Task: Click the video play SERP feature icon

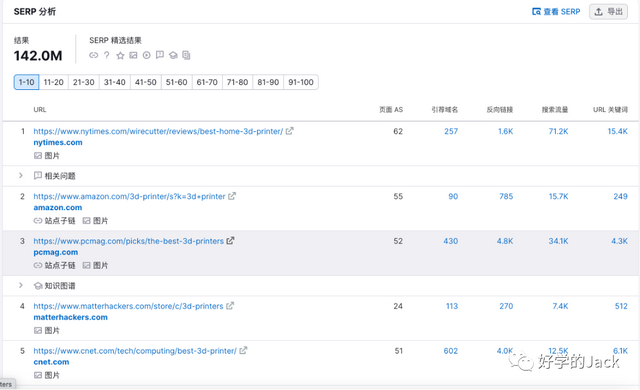Action: coord(147,55)
